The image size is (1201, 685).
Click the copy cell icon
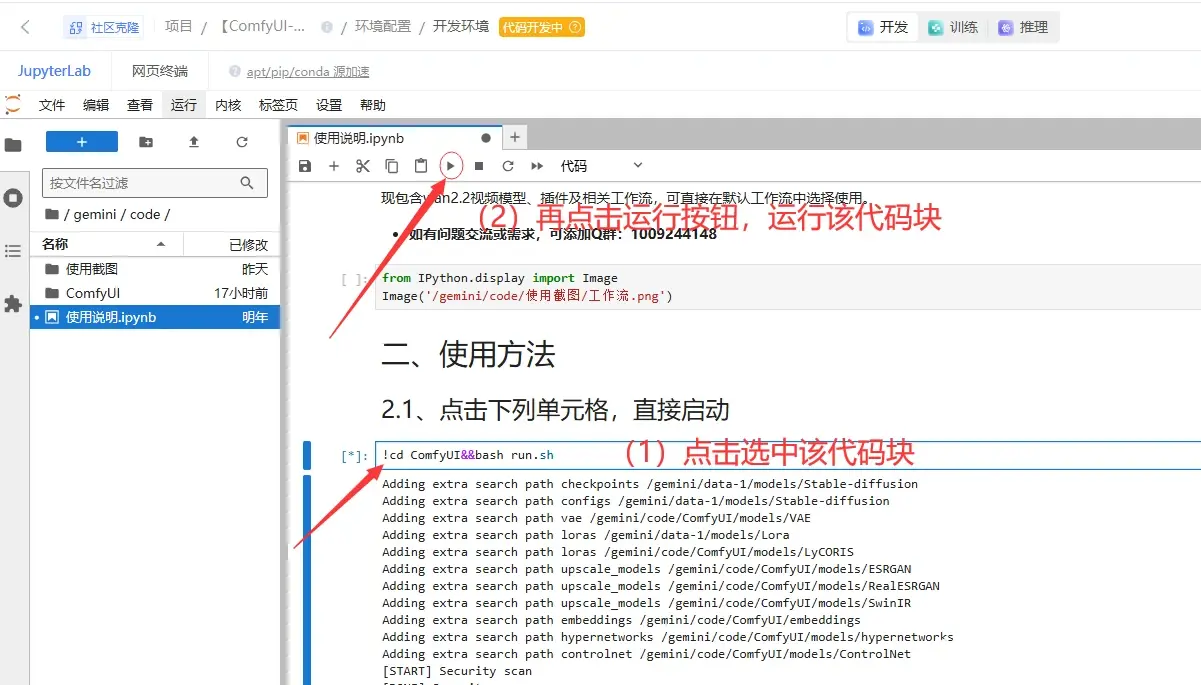click(392, 166)
